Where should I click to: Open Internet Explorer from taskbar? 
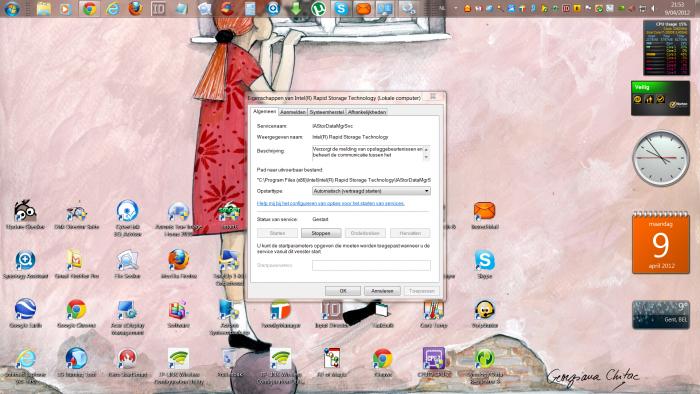(112, 8)
